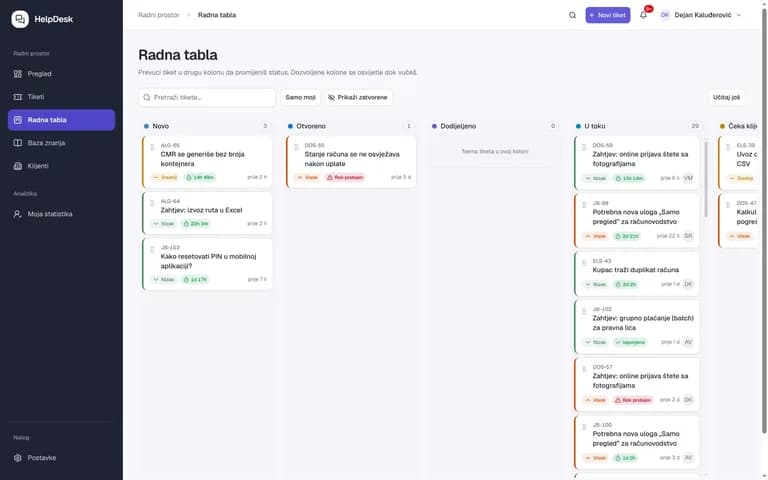Expand the Dejan Kaluđerović user menu chevron
The image size is (768, 480).
(739, 15)
